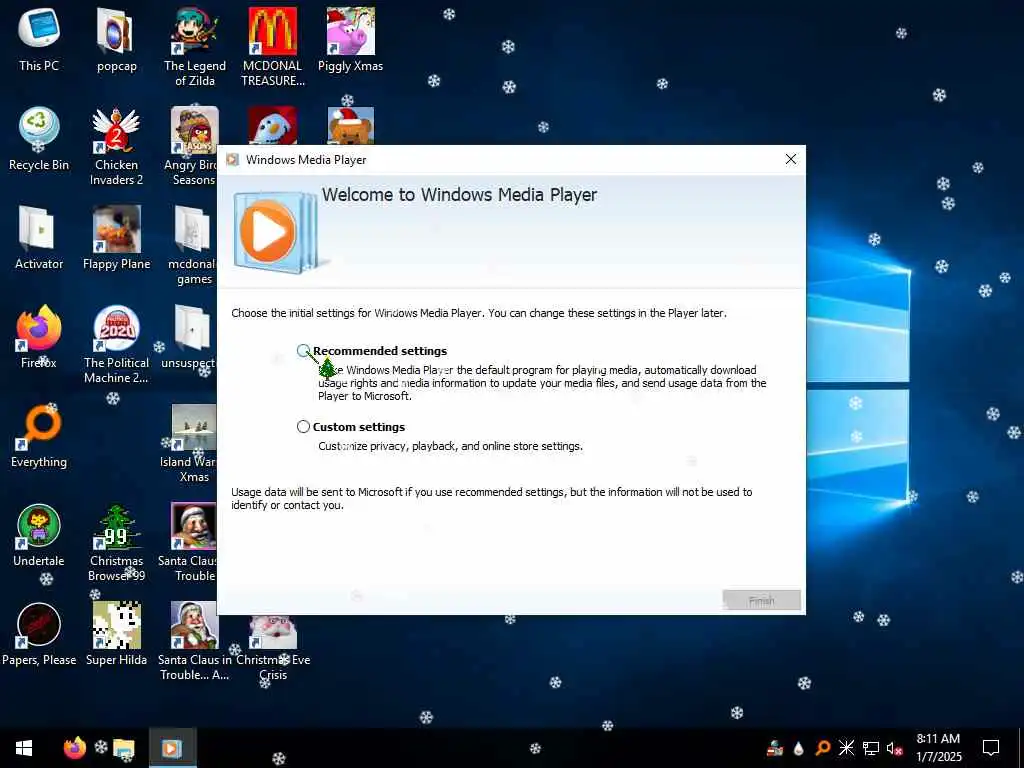Click the teddy bear with Santa hat desktop icon
The height and width of the screenshot is (768, 1024).
point(350,125)
